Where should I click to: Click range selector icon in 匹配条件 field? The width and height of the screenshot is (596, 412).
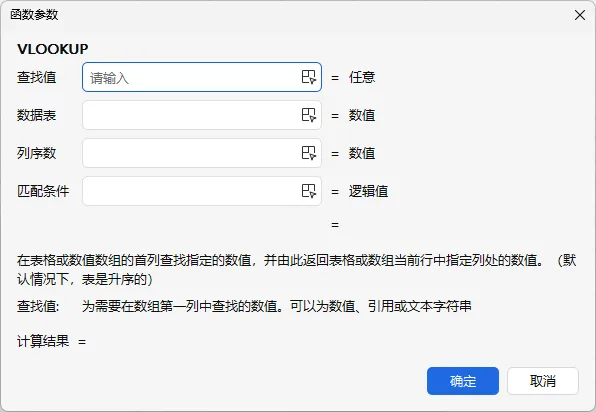(309, 191)
